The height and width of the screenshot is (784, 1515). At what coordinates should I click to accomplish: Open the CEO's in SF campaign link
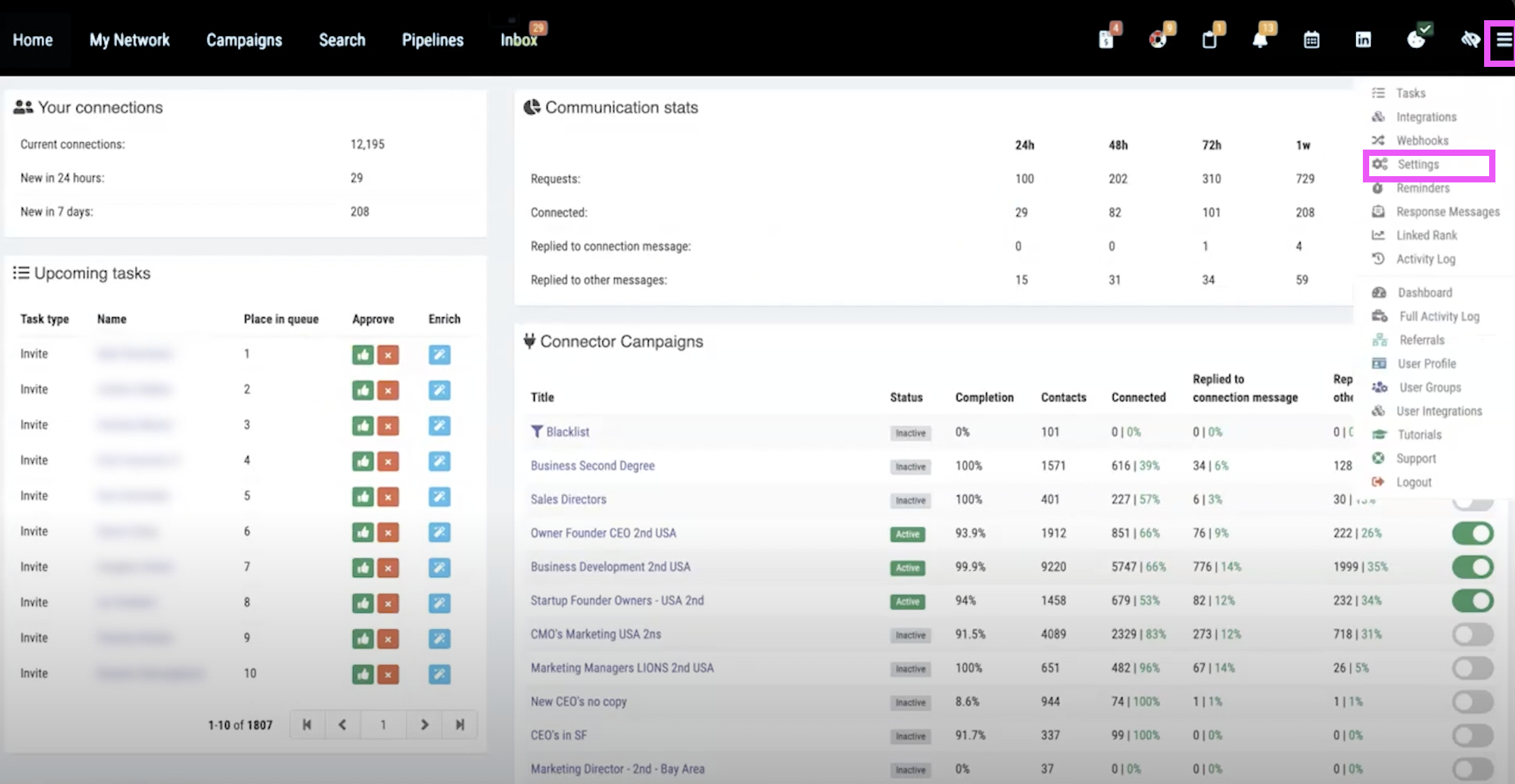coord(559,735)
